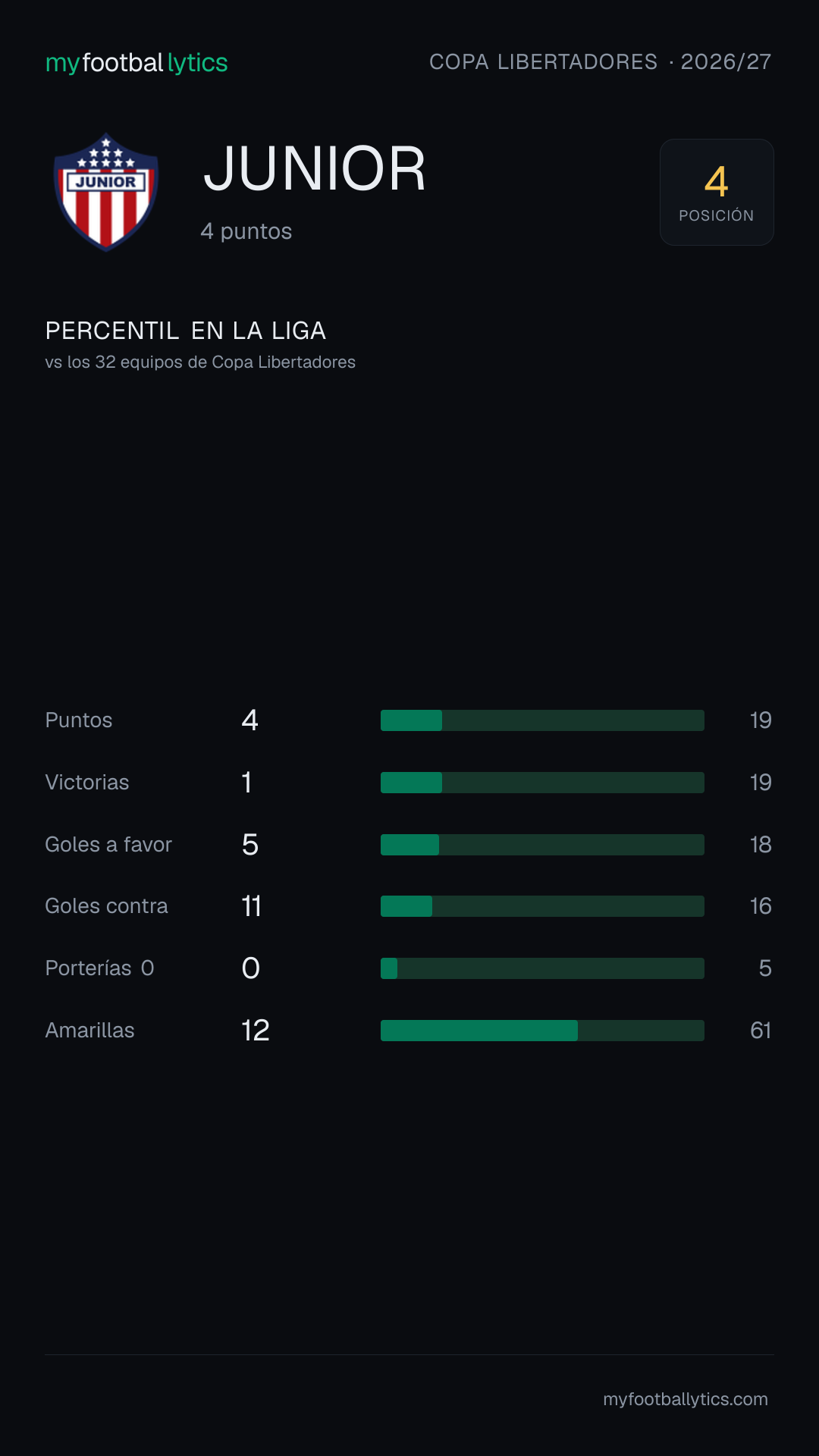819x1456 pixels.
Task: Select the Amarillas stat label
Action: 89,1031
